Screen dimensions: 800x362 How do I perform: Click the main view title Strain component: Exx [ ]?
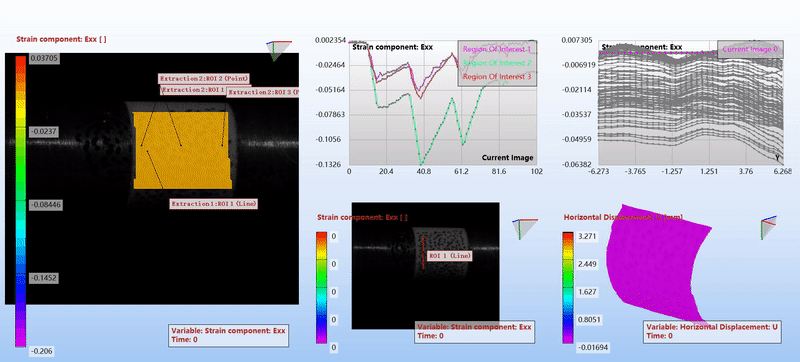click(x=61, y=39)
